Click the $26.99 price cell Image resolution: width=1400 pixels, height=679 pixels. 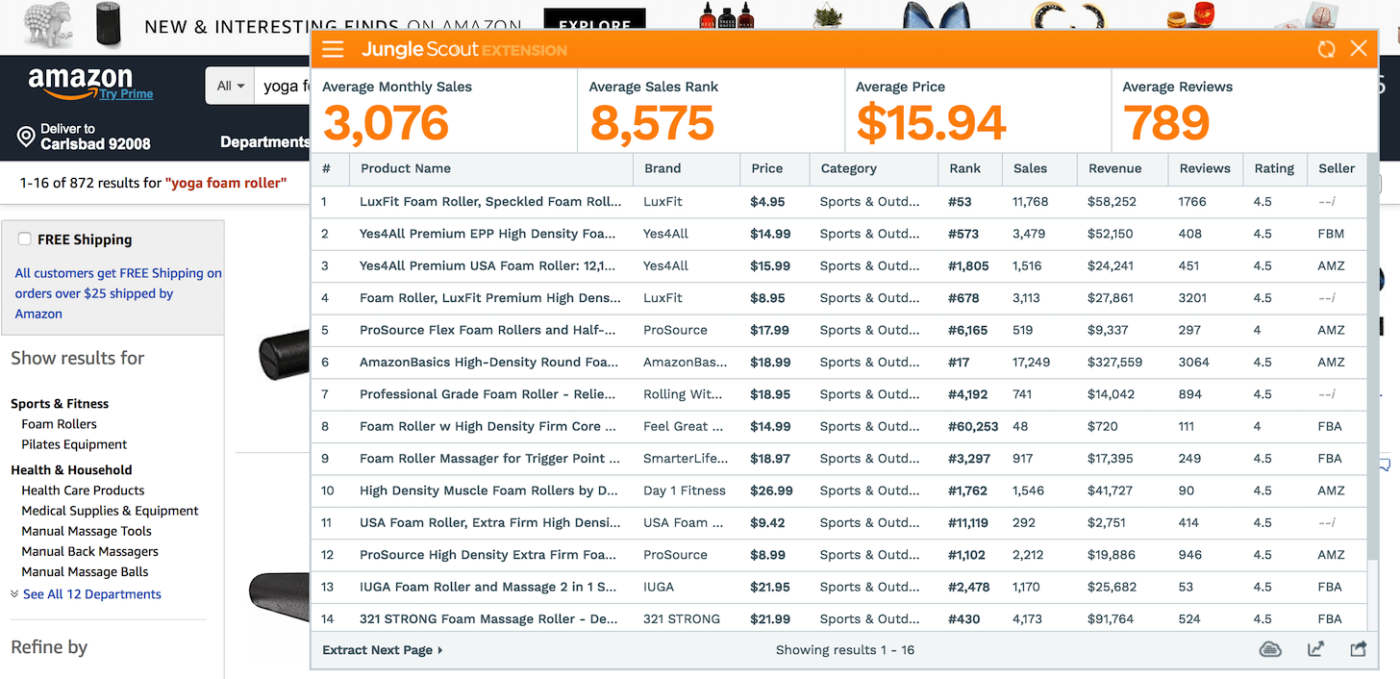771,490
